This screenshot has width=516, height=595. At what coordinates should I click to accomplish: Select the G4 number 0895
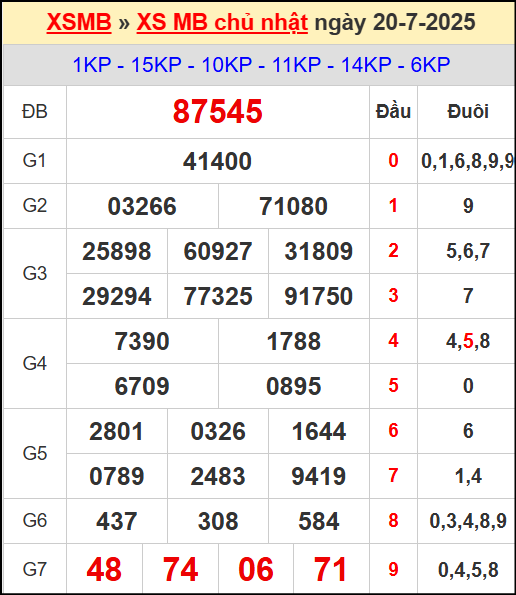coord(293,386)
